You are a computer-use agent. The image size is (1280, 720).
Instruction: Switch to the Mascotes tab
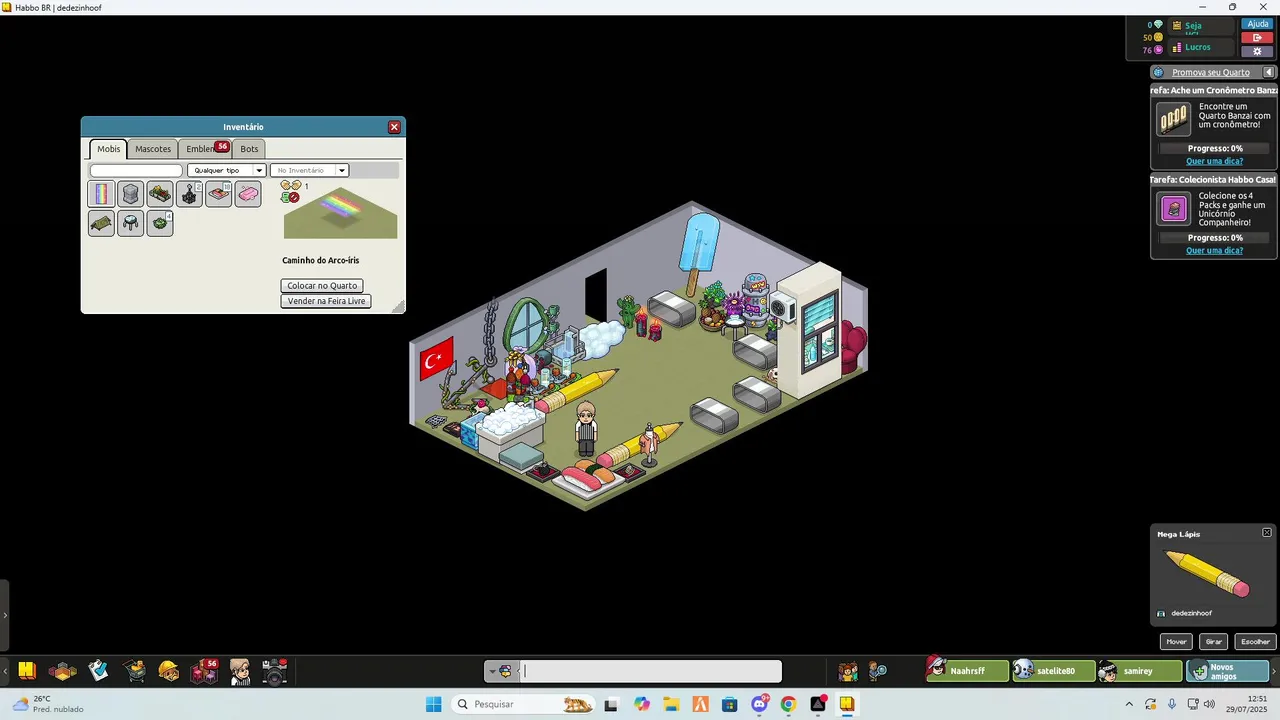153,149
